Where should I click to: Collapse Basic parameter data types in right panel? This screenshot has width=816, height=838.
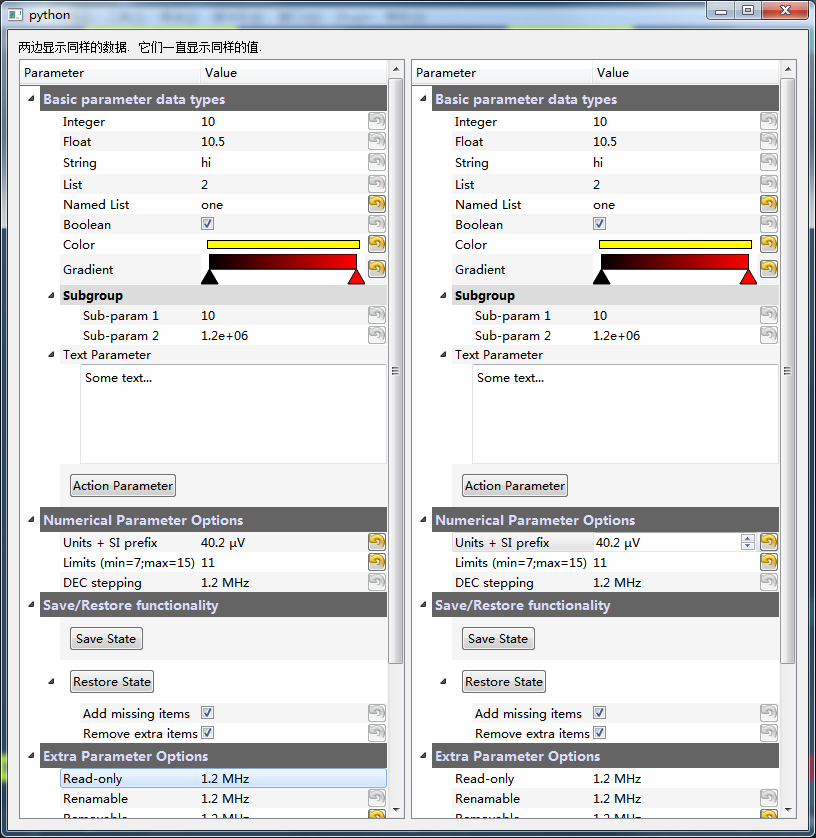pyautogui.click(x=423, y=99)
